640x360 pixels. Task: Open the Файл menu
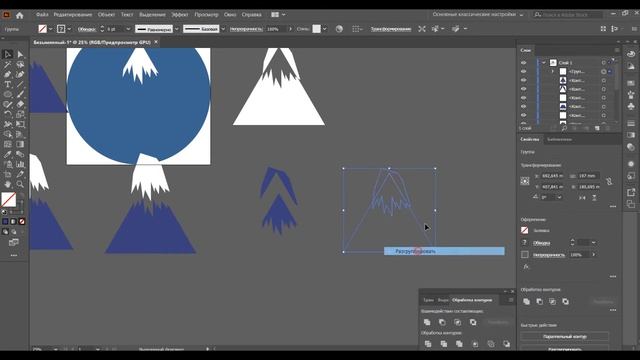[x=42, y=14]
